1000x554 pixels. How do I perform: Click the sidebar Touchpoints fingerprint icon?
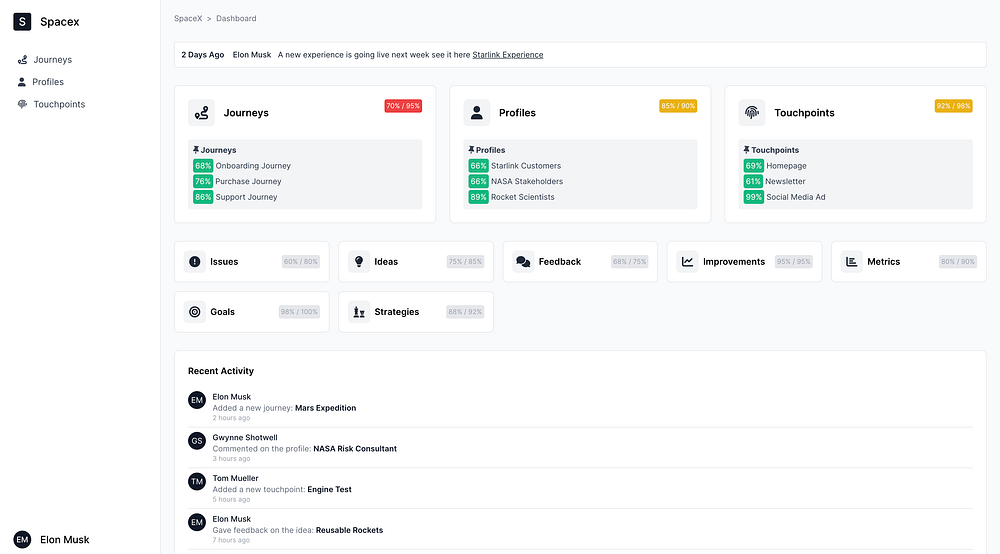[x=22, y=104]
